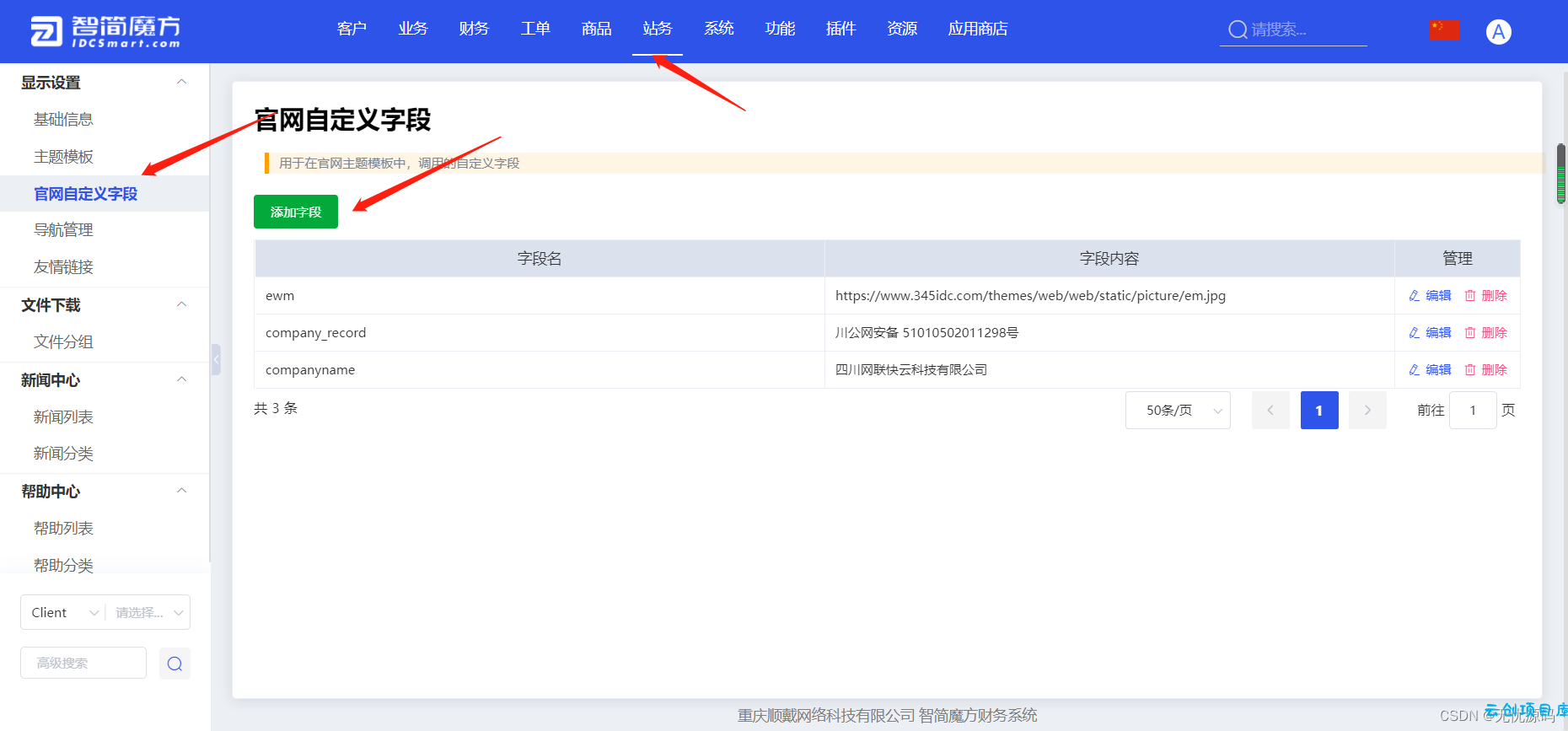Delete the ewm field
The height and width of the screenshot is (731, 1568).
[1485, 296]
